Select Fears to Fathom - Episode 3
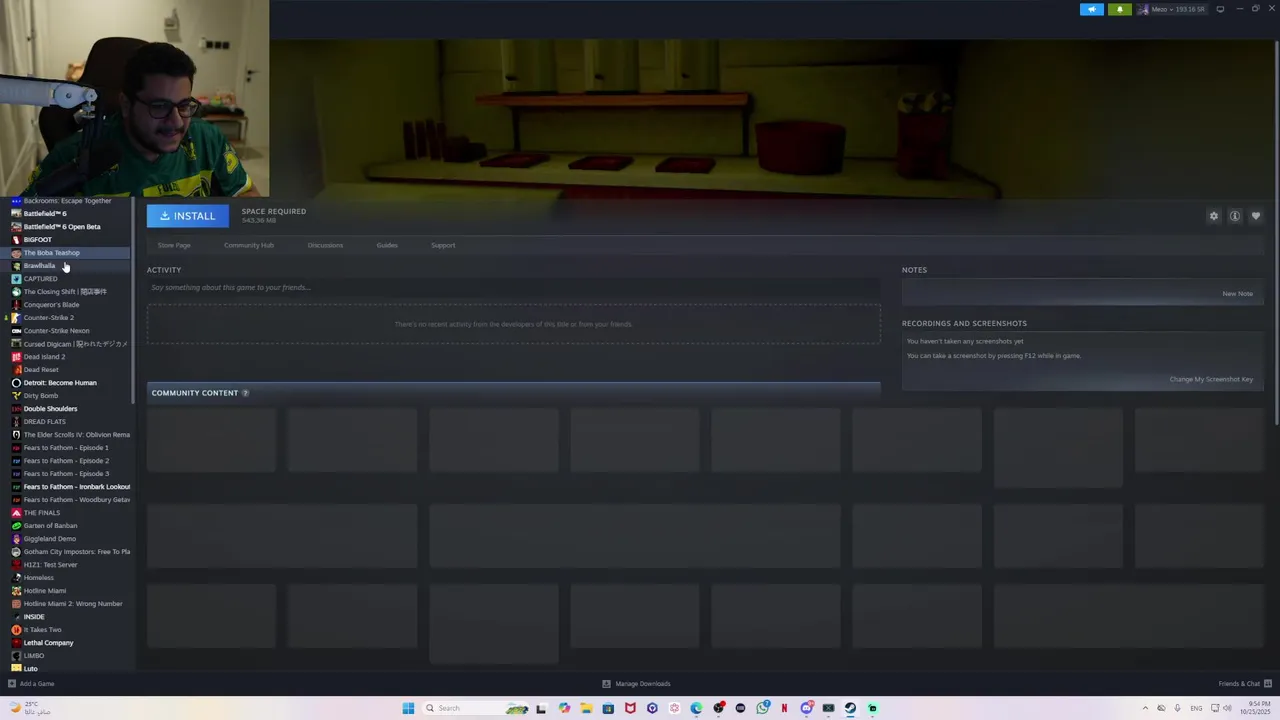1280x720 pixels. click(66, 474)
